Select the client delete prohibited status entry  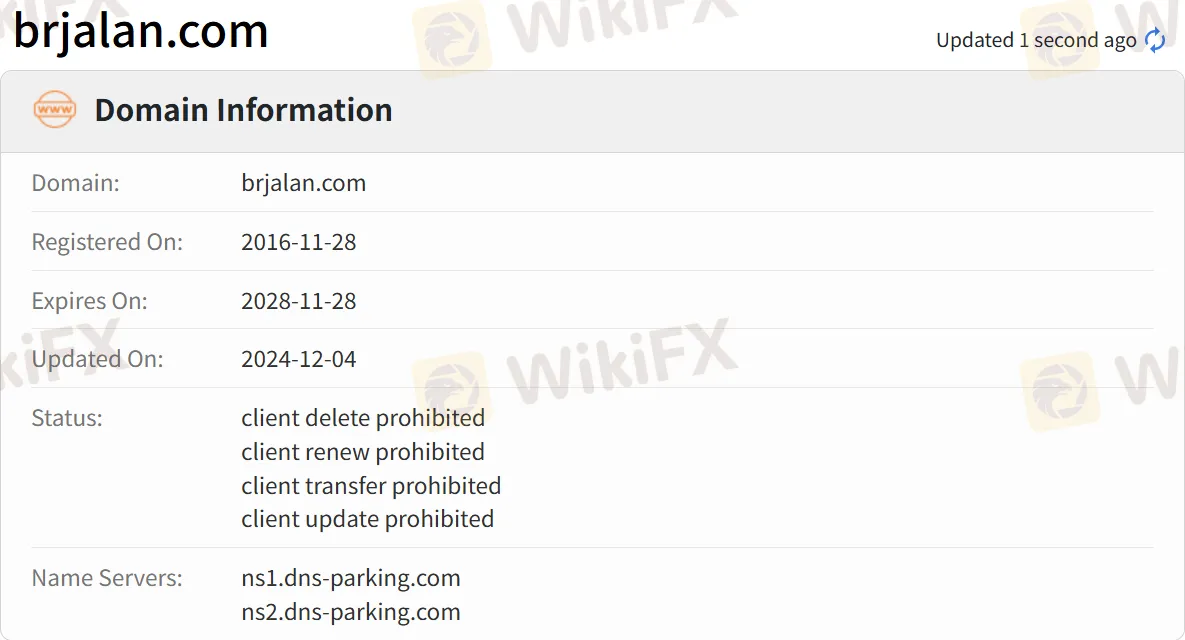tap(363, 418)
